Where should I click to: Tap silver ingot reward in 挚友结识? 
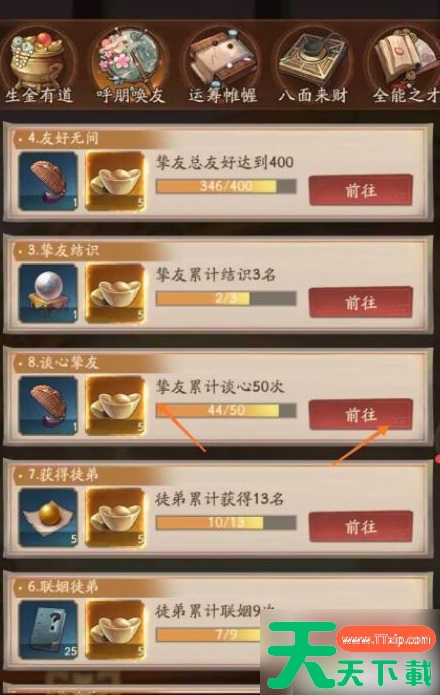click(115, 293)
